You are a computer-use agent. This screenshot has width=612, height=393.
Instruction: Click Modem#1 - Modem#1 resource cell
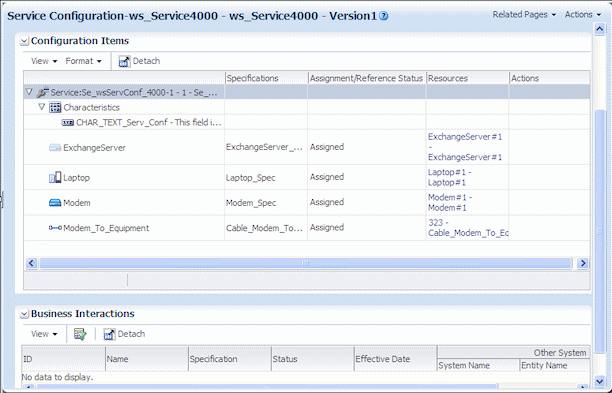coord(467,203)
